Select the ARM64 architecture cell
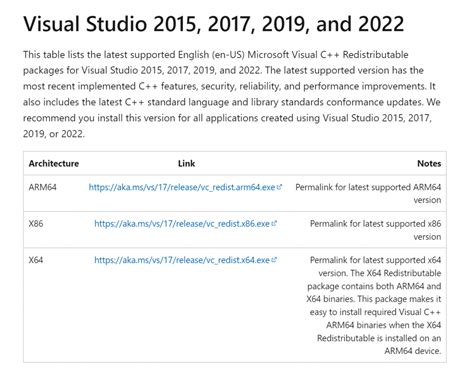The height and width of the screenshot is (372, 474). pyautogui.click(x=43, y=187)
